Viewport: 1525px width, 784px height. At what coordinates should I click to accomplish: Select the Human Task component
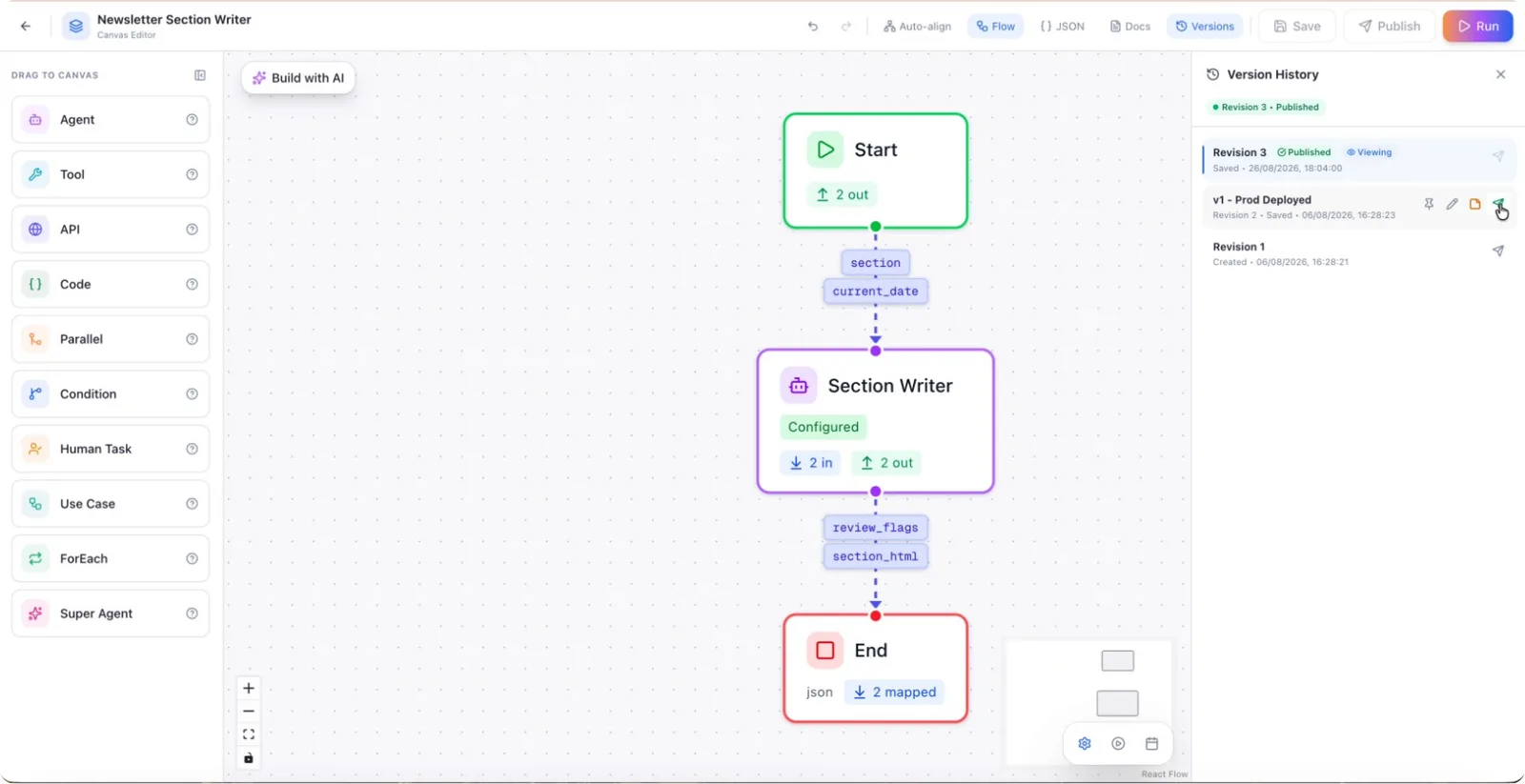pyautogui.click(x=111, y=449)
